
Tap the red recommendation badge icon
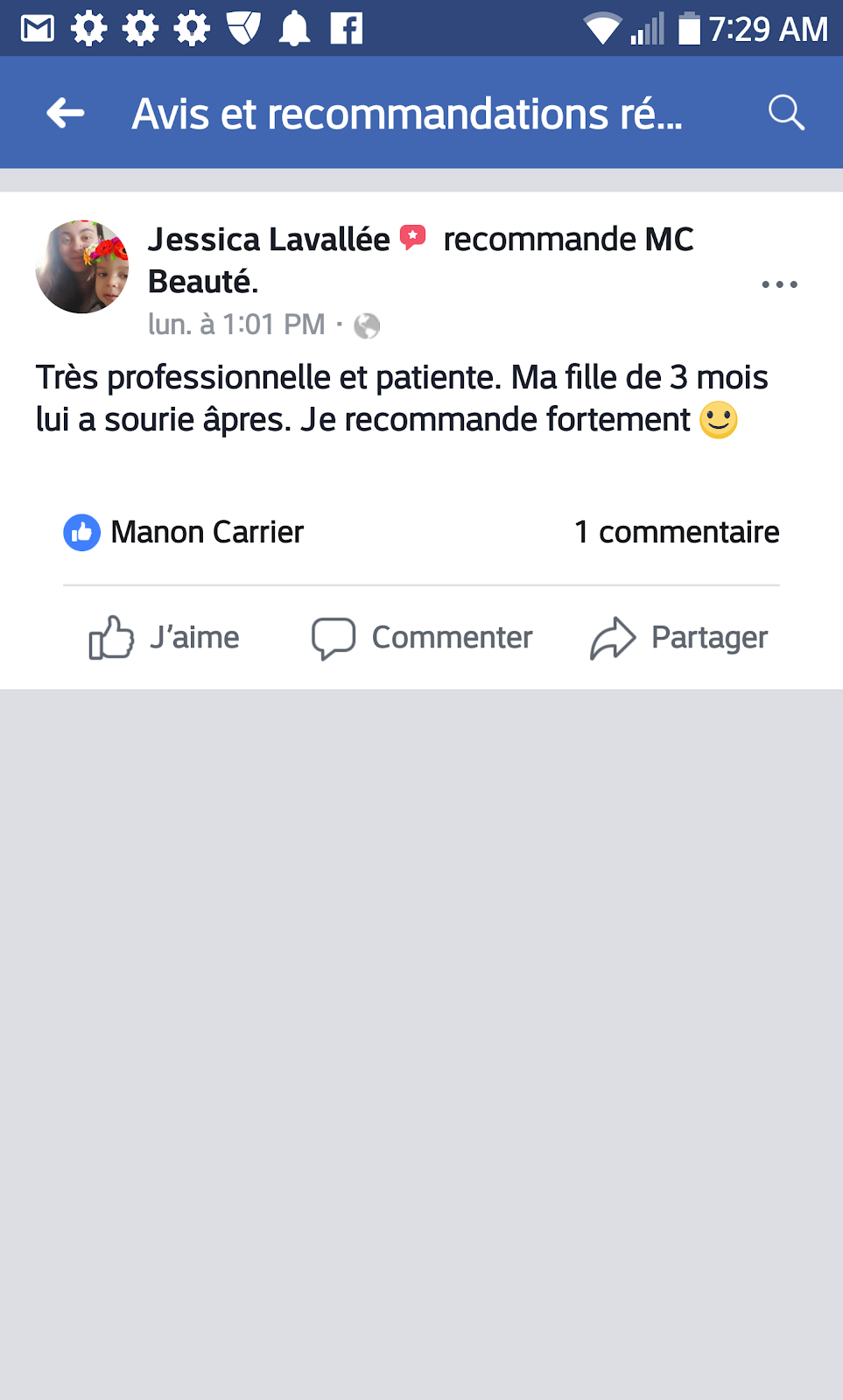pyautogui.click(x=412, y=237)
